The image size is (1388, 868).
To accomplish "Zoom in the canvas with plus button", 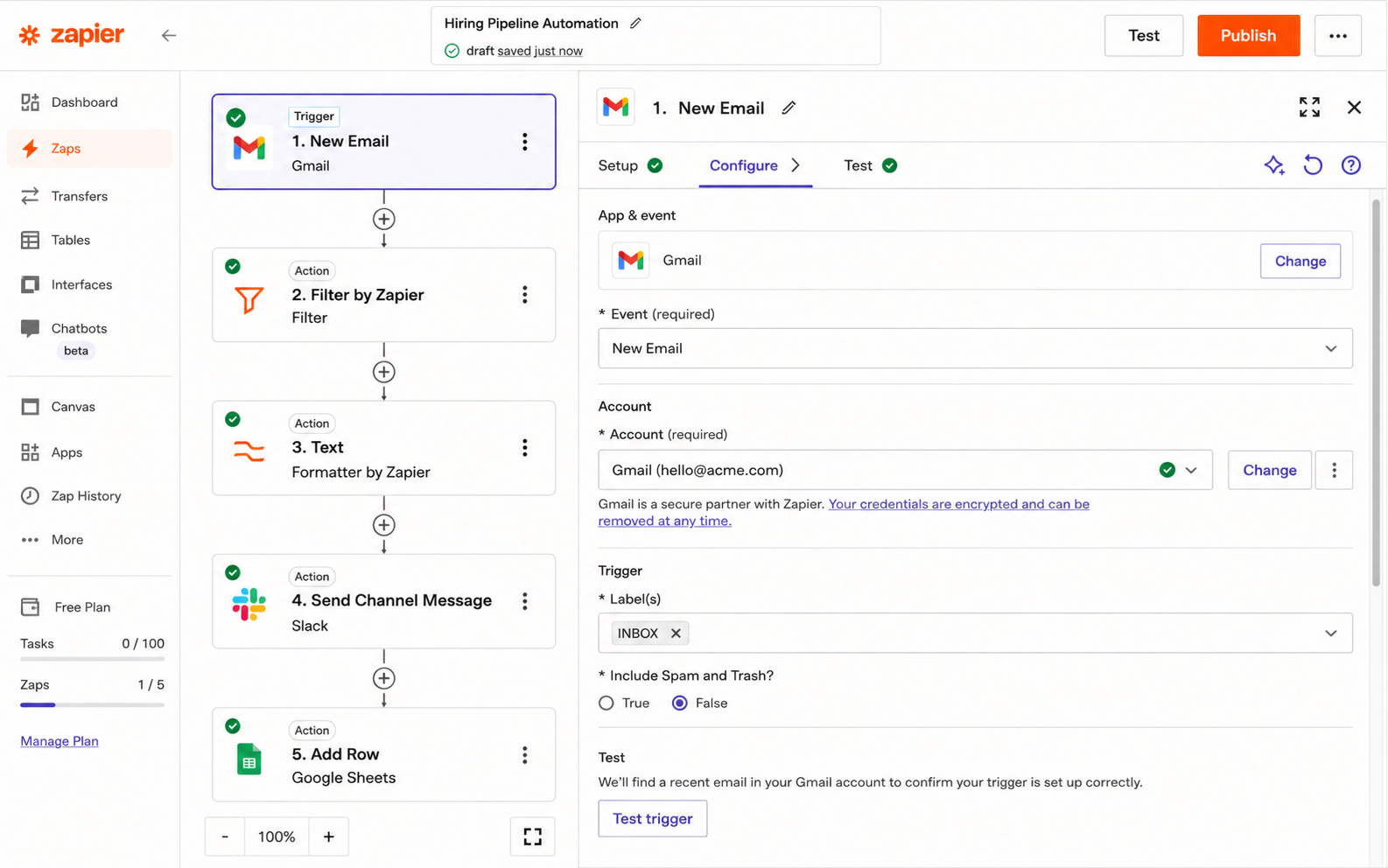I will pos(328,836).
